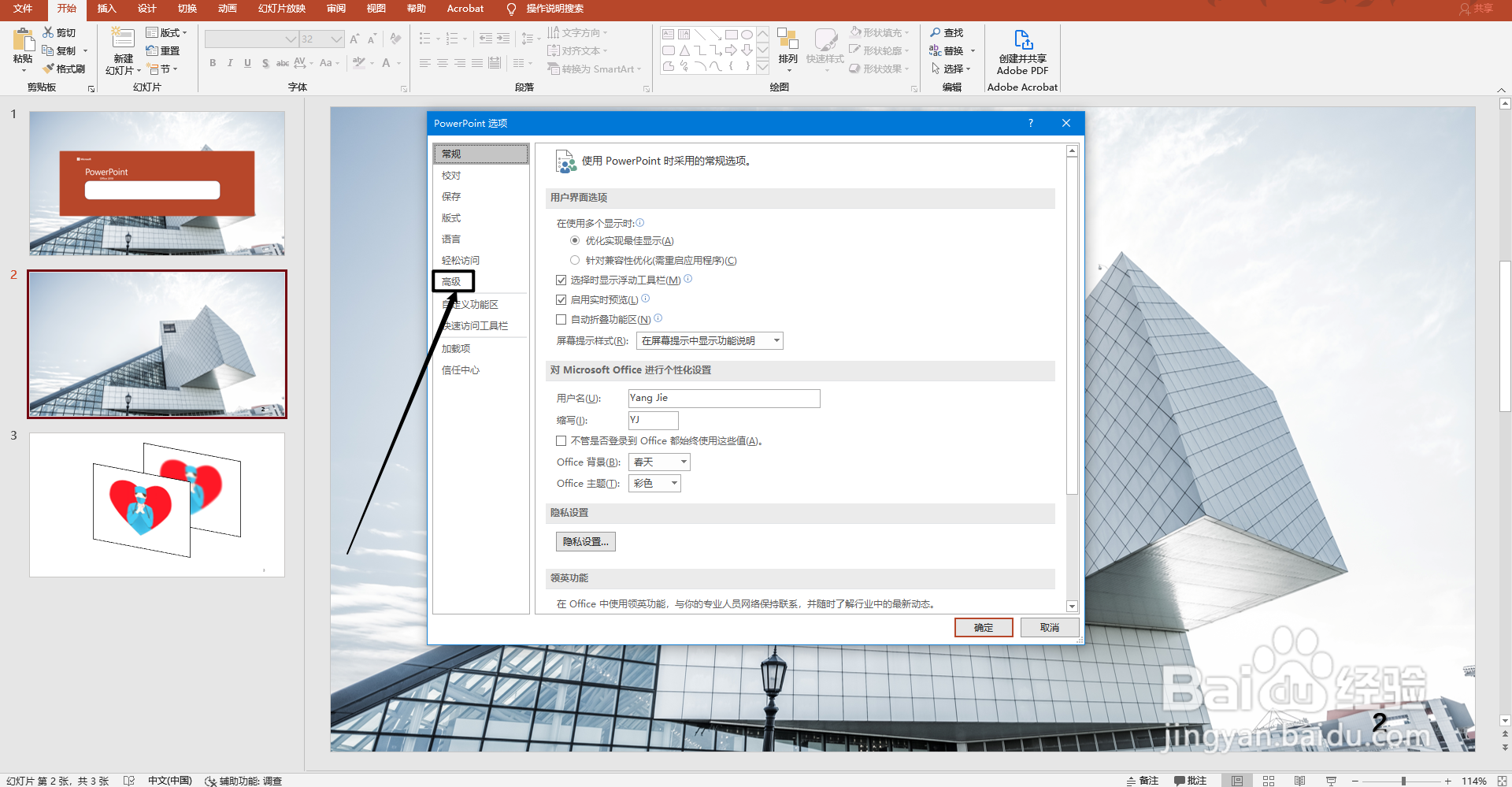Open the File tab

(23, 9)
